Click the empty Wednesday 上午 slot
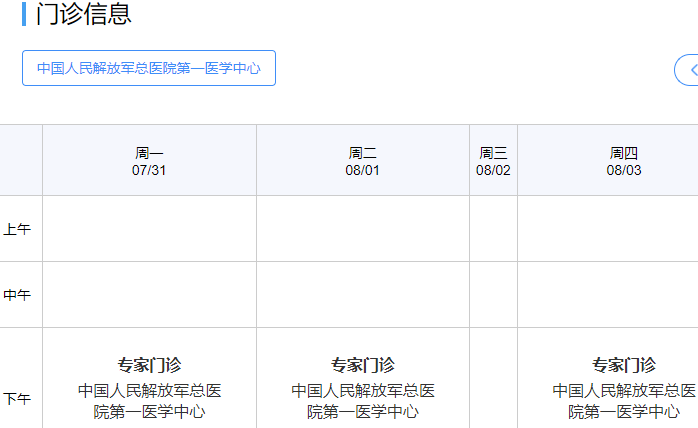This screenshot has height=428, width=698. tap(493, 229)
